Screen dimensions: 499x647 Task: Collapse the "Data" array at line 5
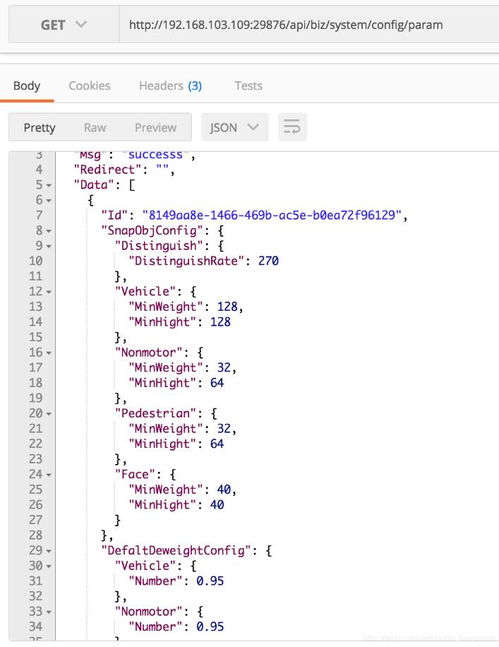click(49, 186)
